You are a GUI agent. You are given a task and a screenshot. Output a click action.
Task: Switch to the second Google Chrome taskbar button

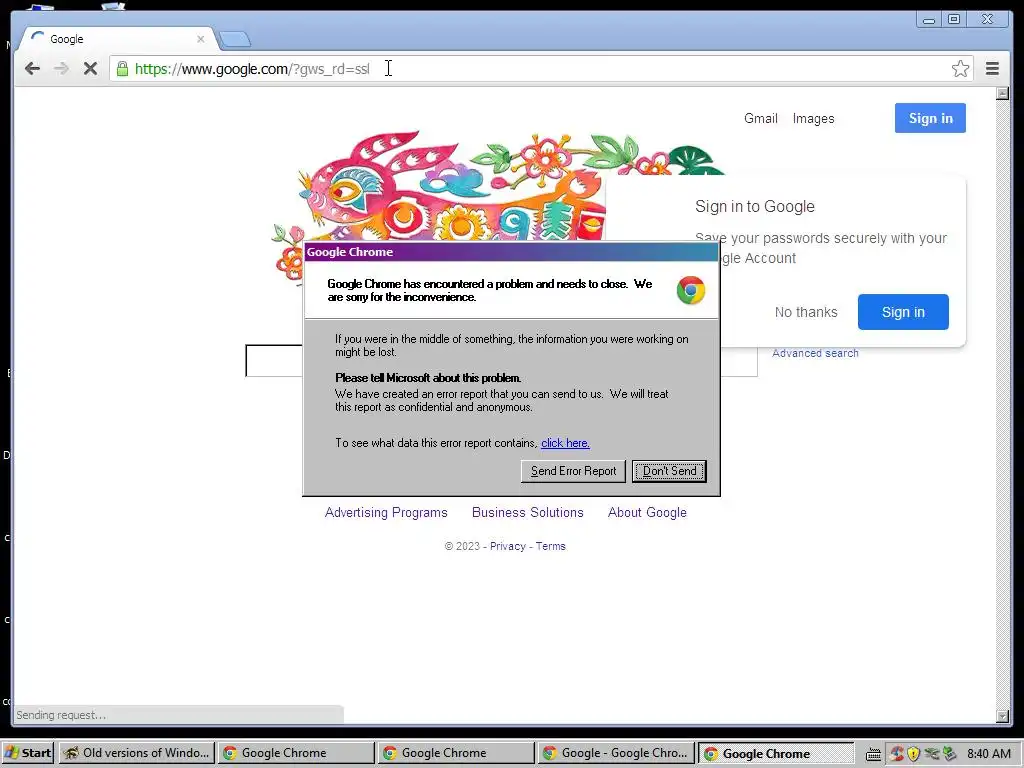coord(456,753)
